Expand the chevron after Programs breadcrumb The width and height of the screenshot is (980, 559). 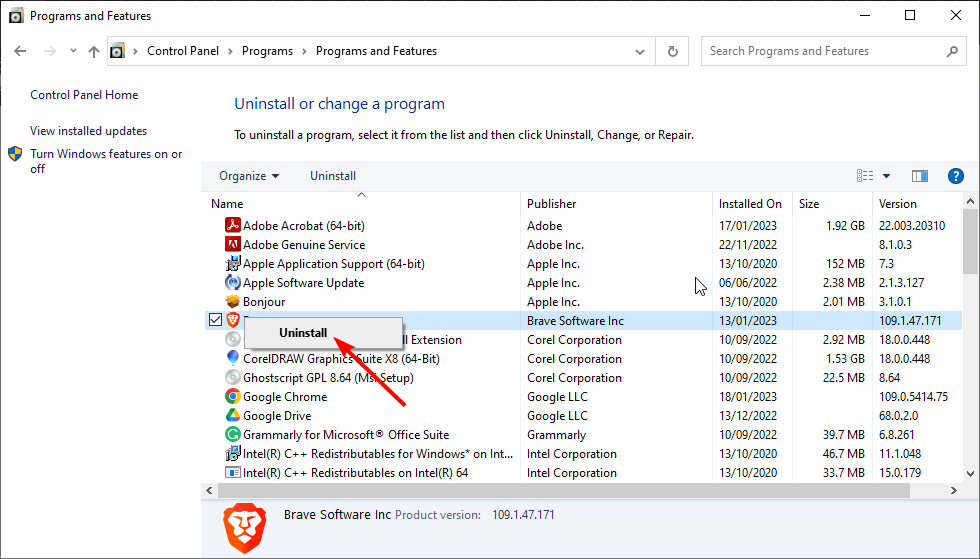(304, 51)
